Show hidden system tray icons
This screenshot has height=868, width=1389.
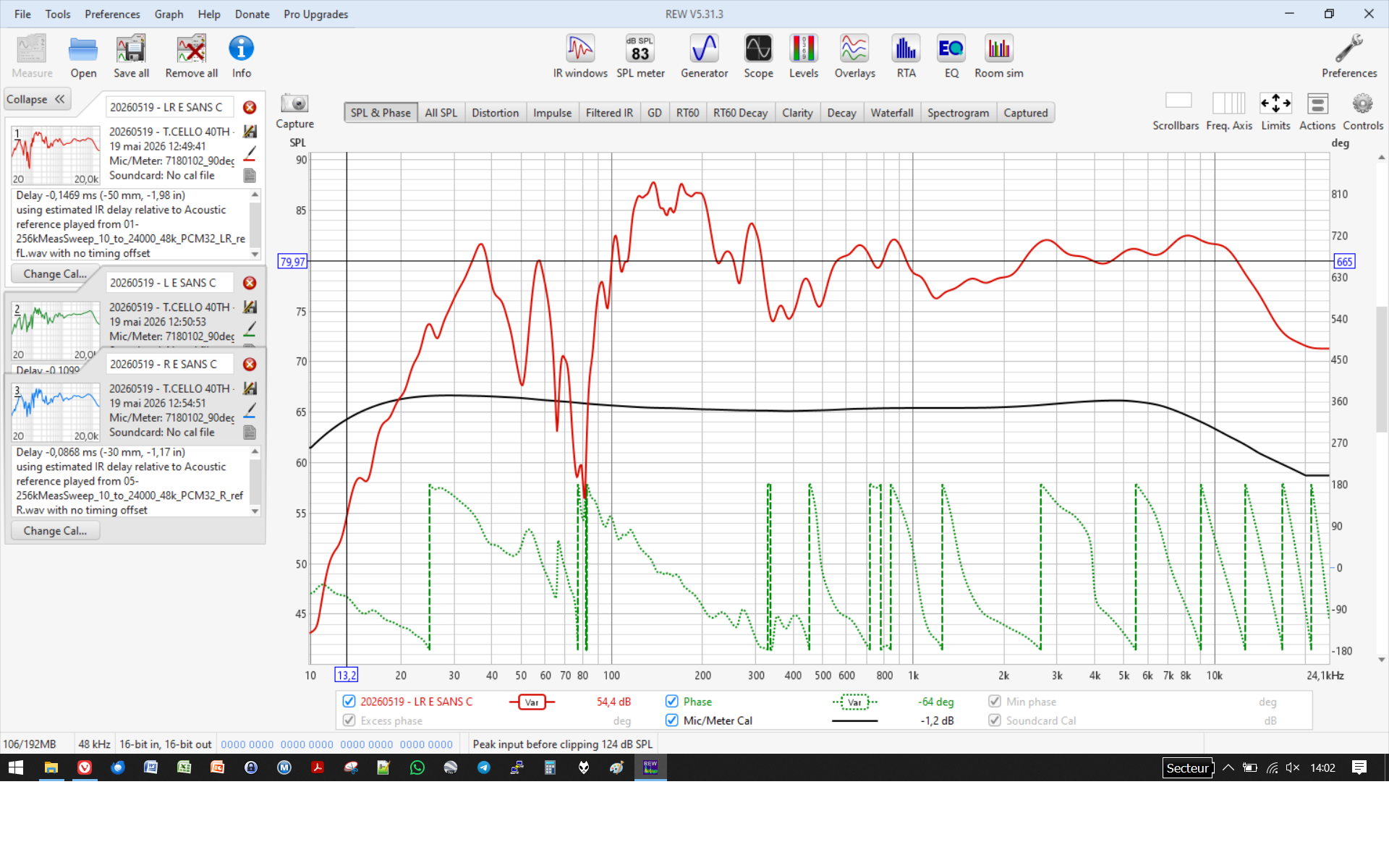pyautogui.click(x=1228, y=767)
